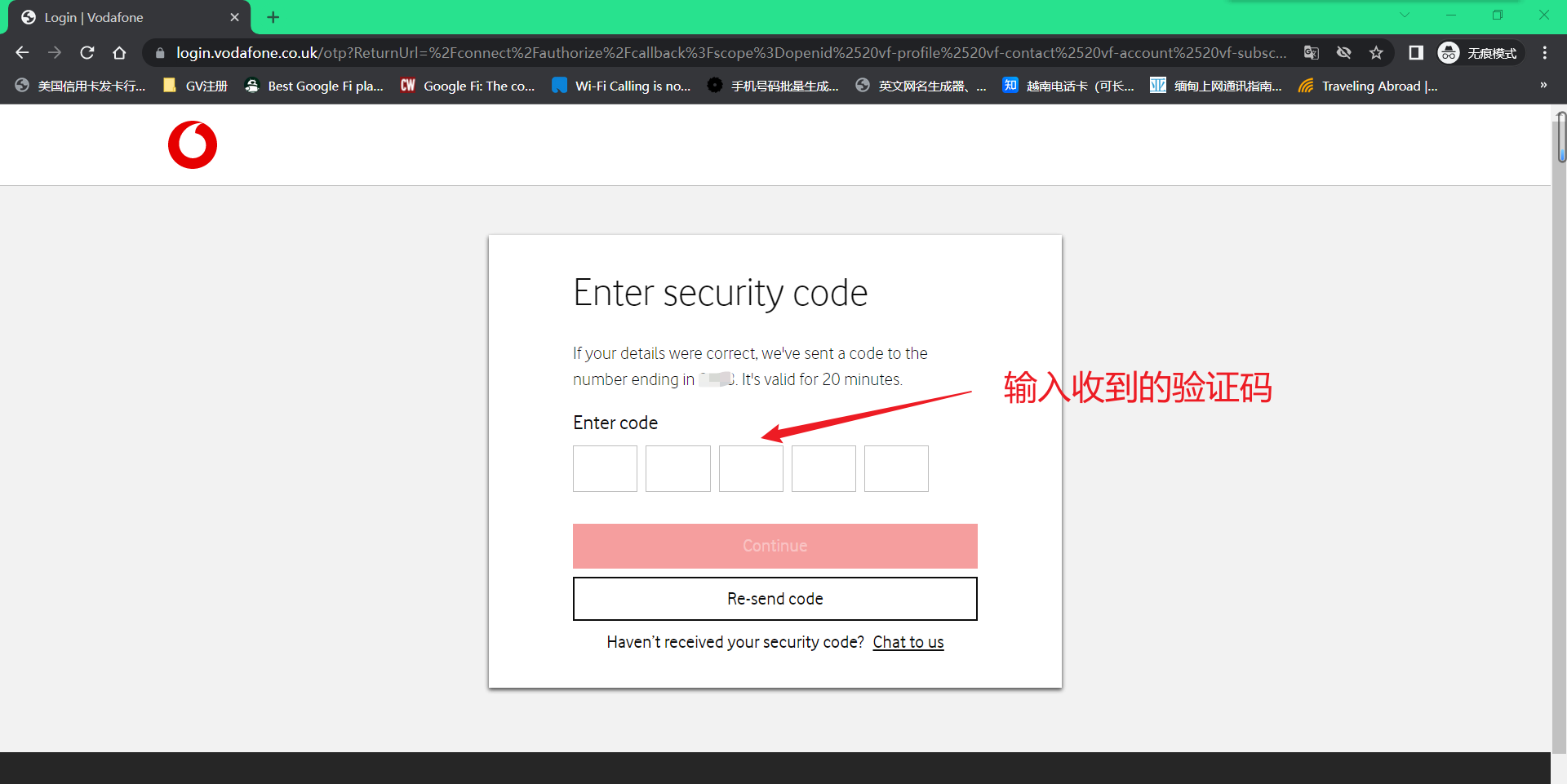Reload the page using the refresh icon
This screenshot has width=1567, height=784.
tap(87, 52)
